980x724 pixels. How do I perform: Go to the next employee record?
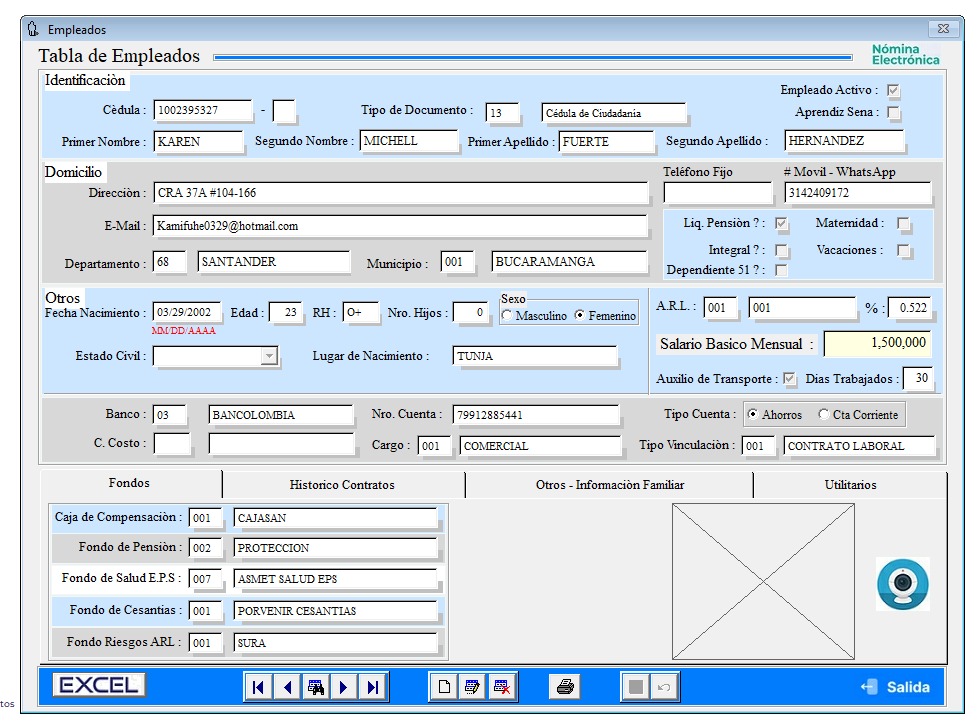coord(344,687)
